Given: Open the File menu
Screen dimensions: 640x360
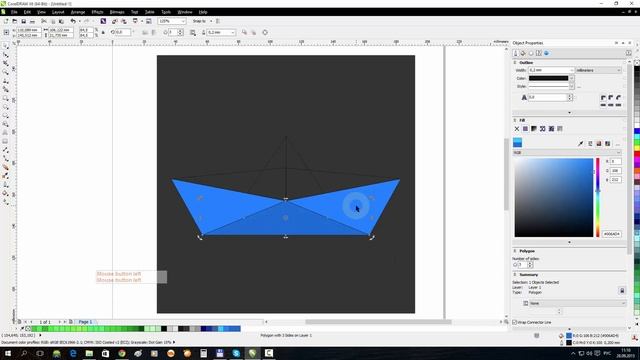Looking at the screenshot, I should coord(14,12).
